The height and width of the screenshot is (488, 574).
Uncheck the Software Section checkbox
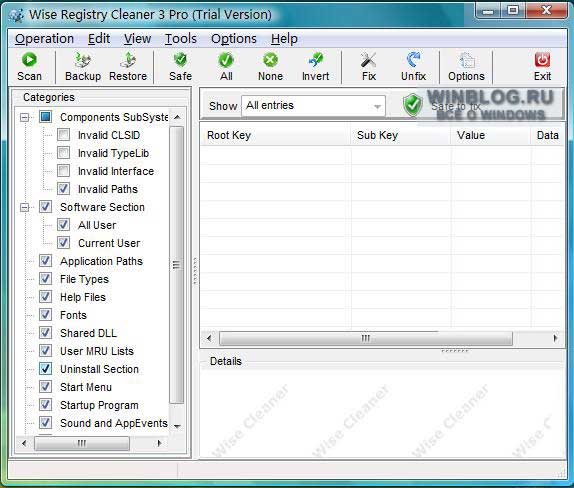pyautogui.click(x=45, y=206)
